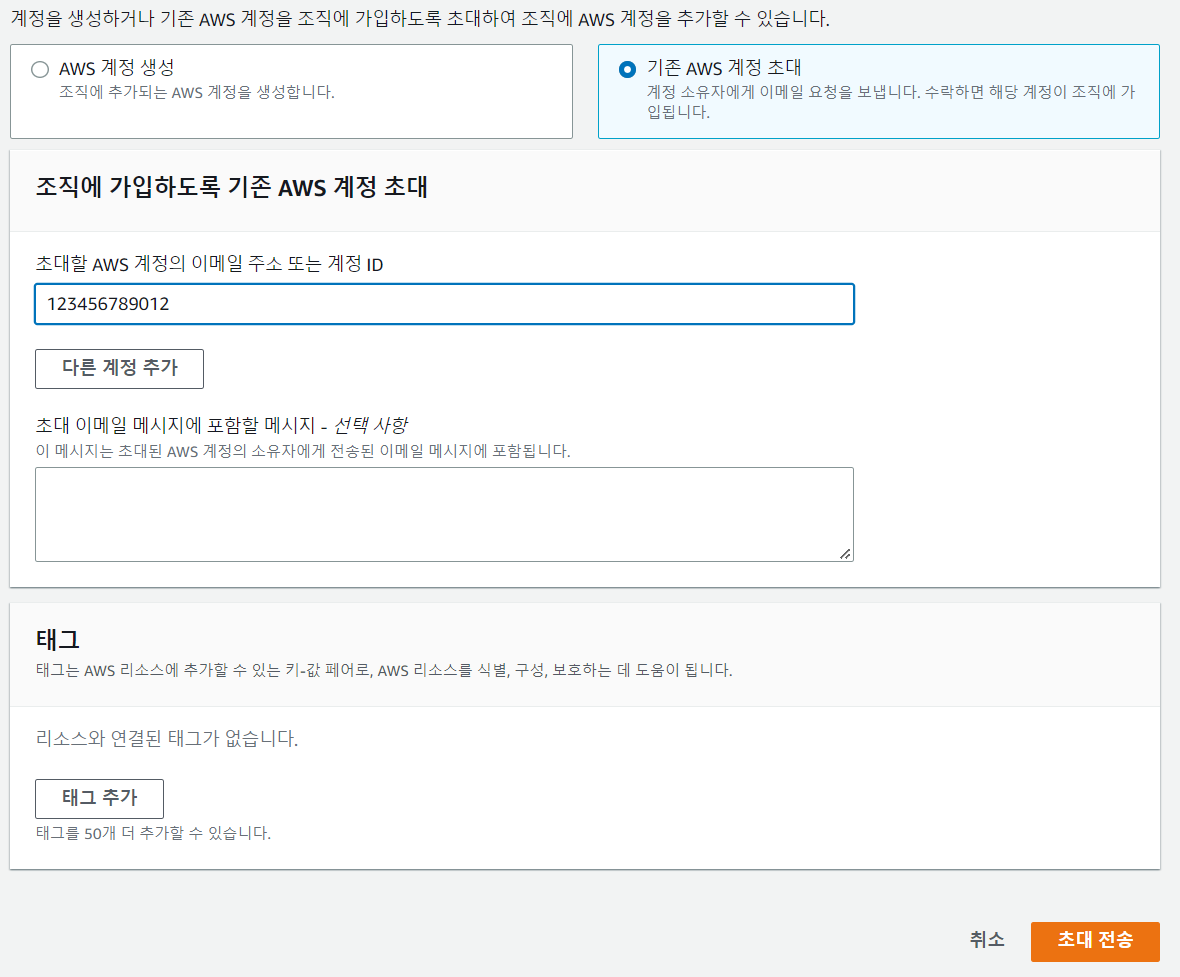Click the description '조직에 추가되는 AWS 계정을 생성합니다.'
This screenshot has height=977, width=1180.
(x=196, y=92)
